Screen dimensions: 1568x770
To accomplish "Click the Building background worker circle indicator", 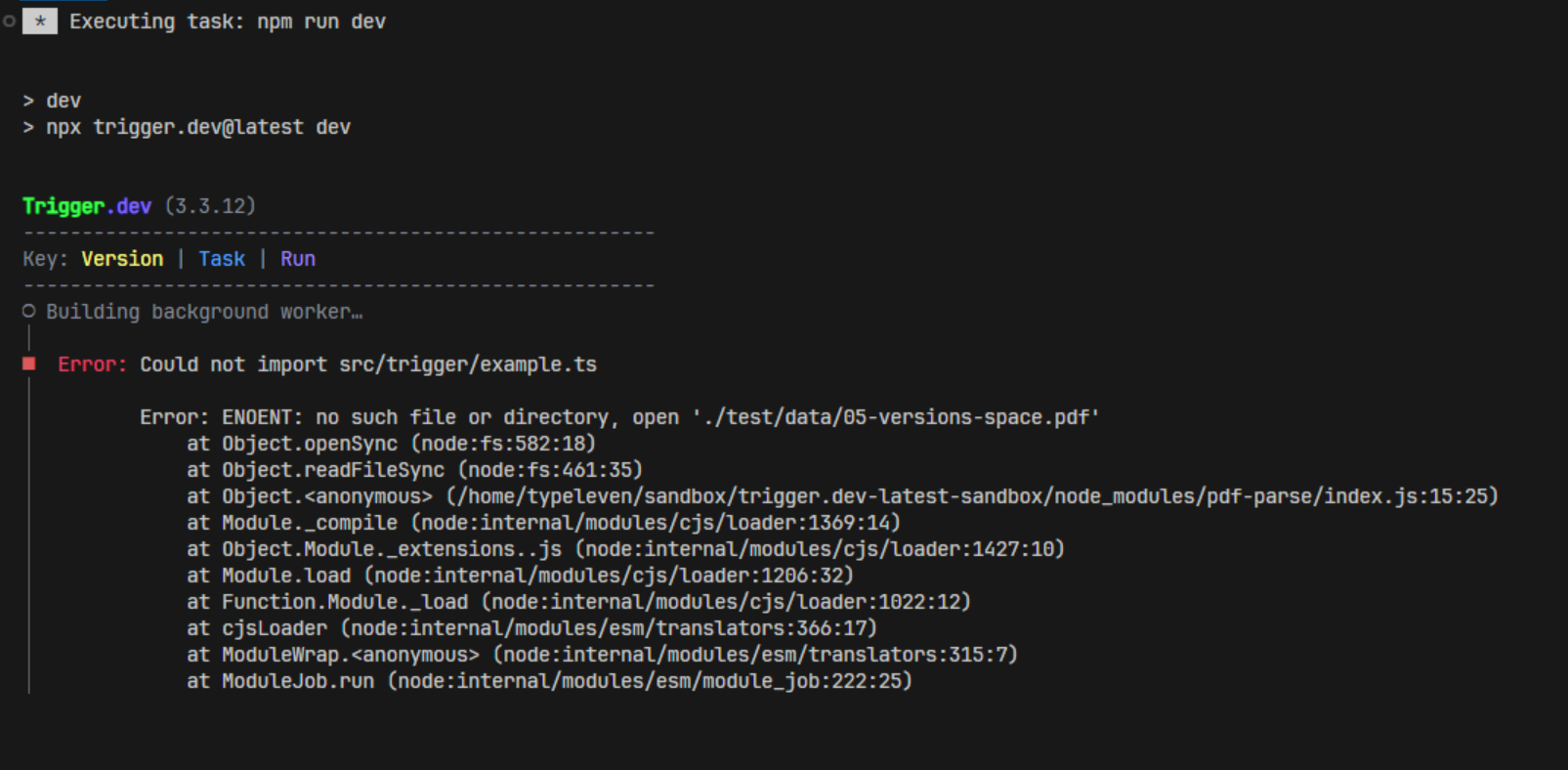I will 29,311.
